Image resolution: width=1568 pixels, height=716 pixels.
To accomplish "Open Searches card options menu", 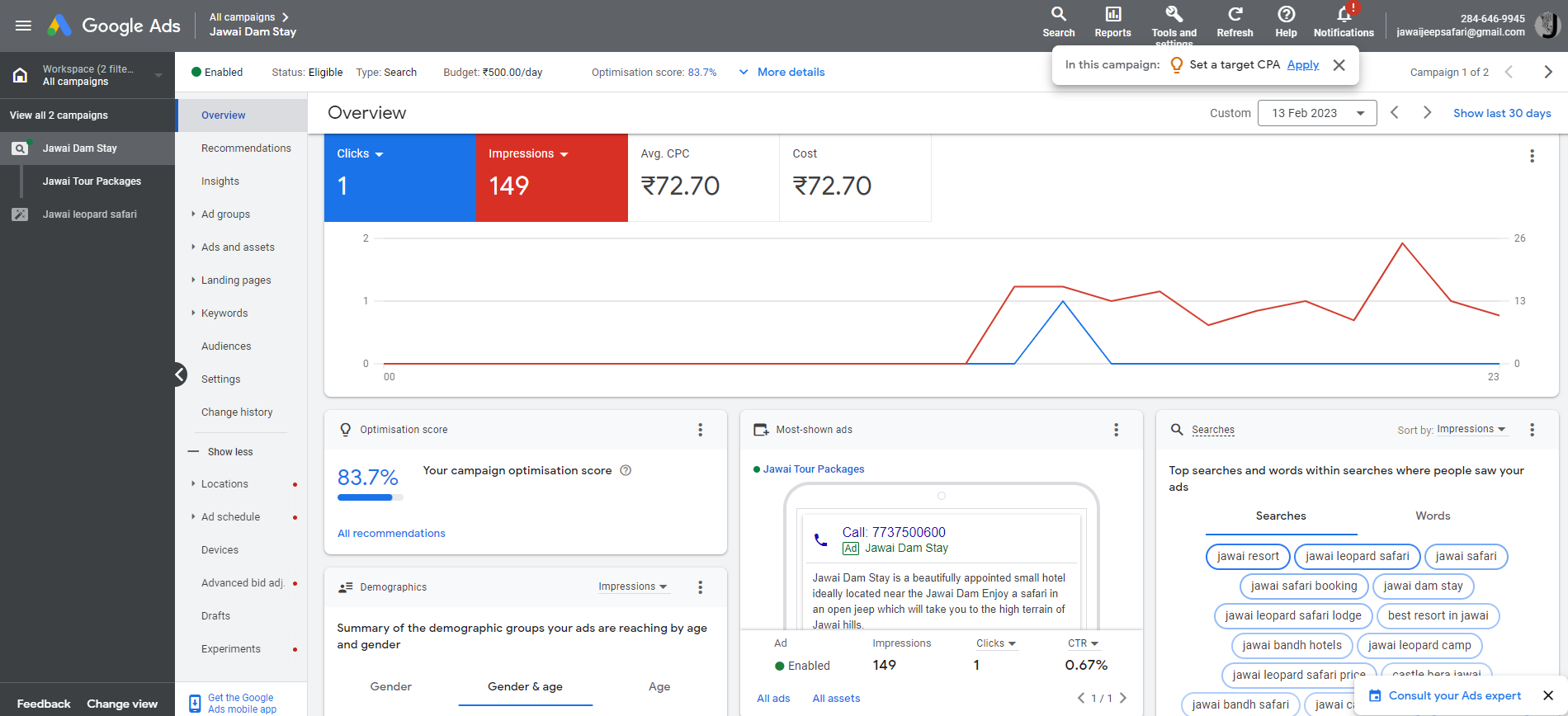I will pos(1532,430).
